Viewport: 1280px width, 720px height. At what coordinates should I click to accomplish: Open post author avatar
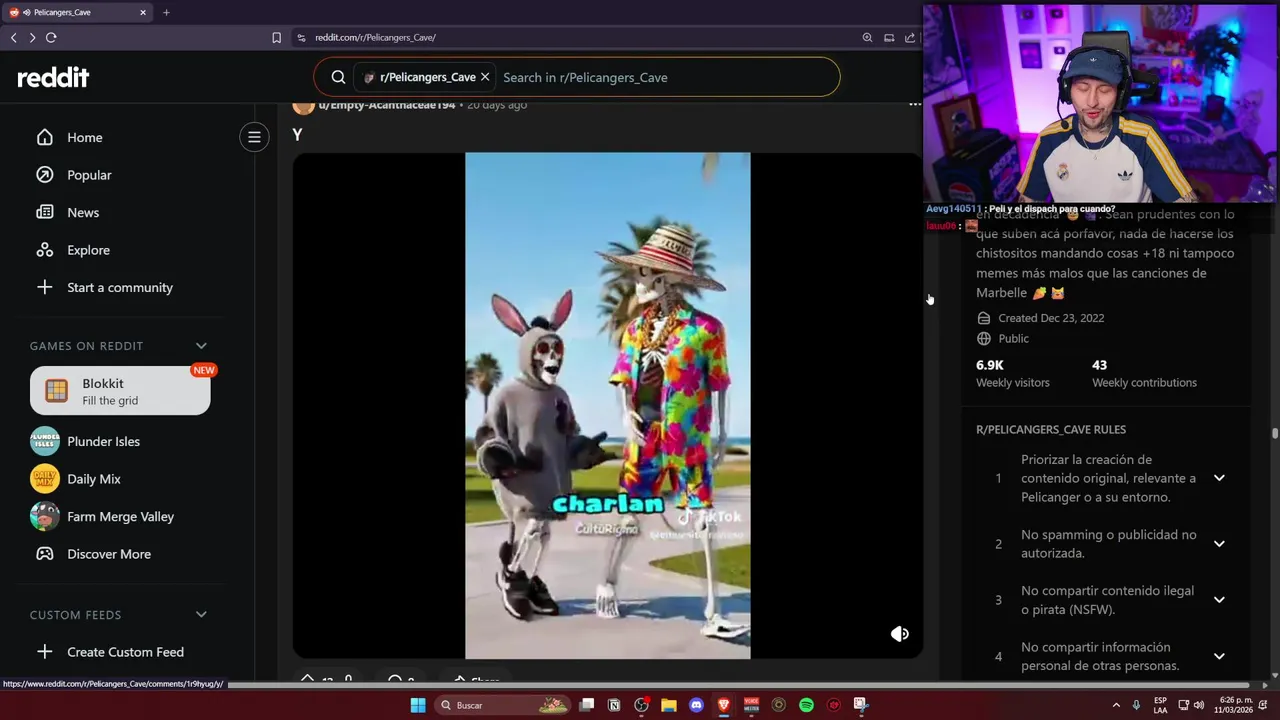click(303, 105)
